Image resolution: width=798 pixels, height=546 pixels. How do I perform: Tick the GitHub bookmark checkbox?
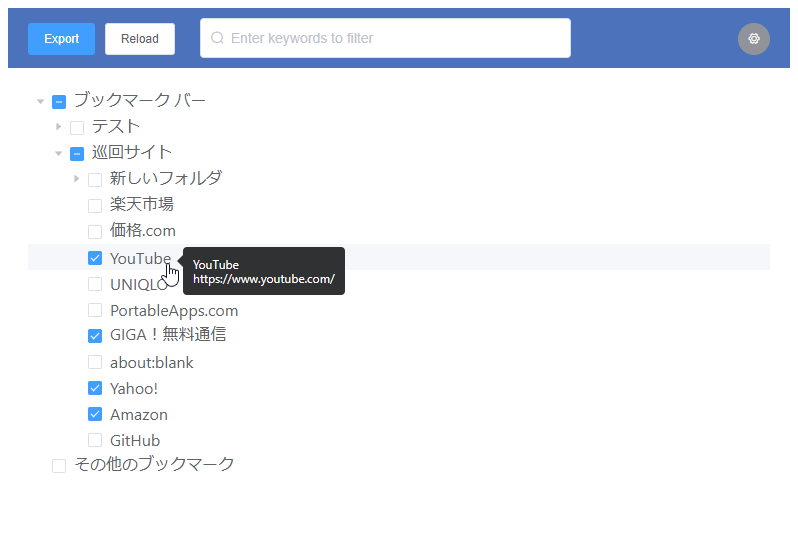point(95,440)
